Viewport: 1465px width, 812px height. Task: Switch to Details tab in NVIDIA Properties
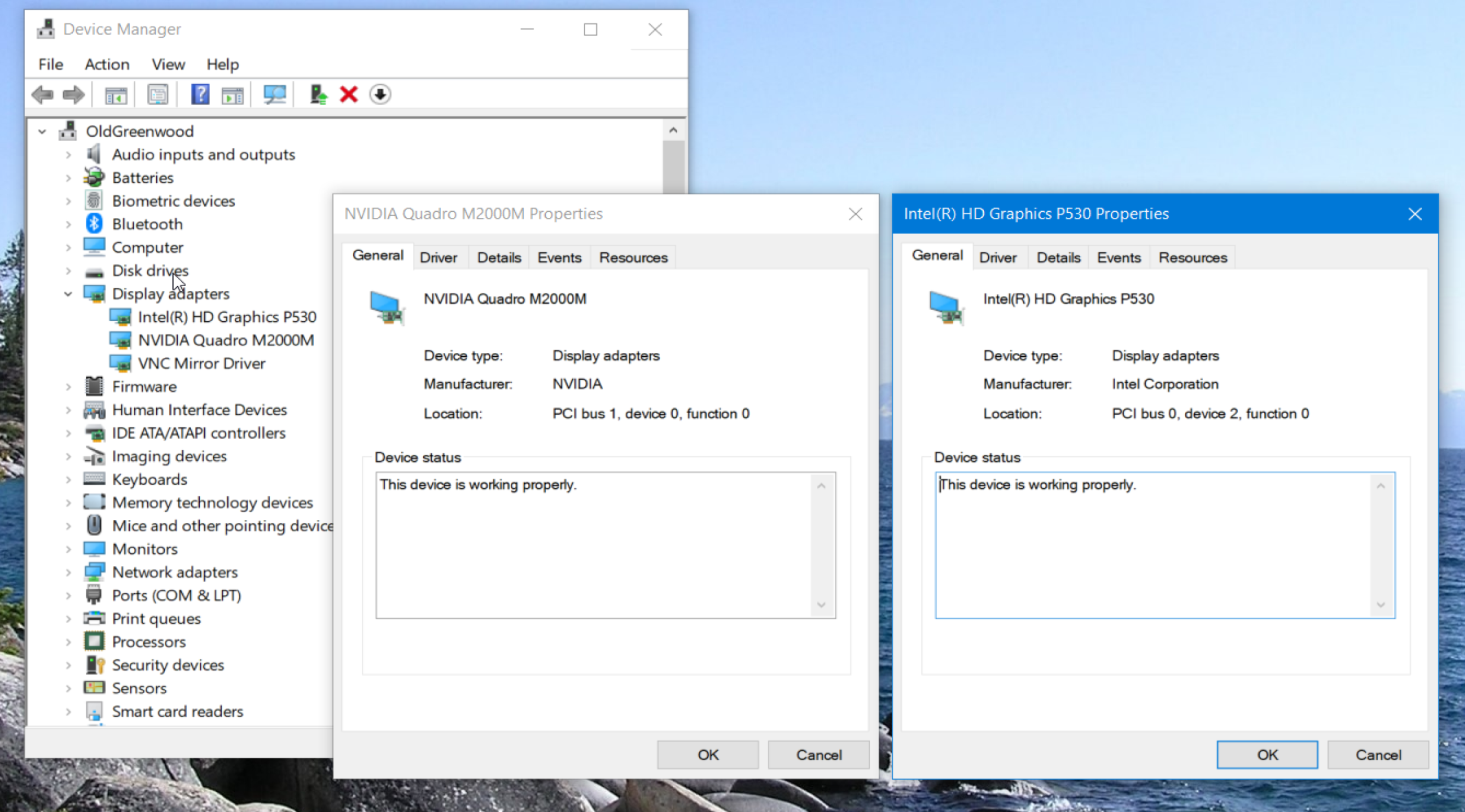[x=499, y=257]
